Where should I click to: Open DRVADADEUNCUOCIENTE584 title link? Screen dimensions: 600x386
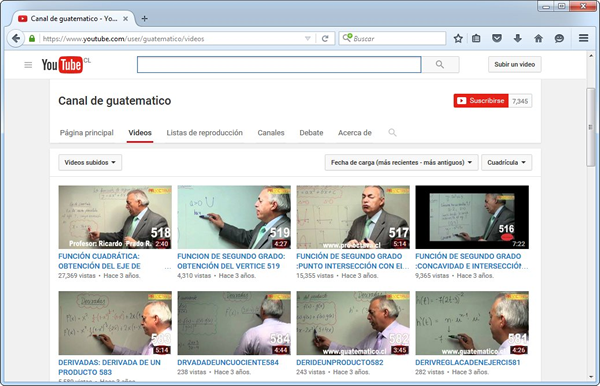click(x=228, y=362)
